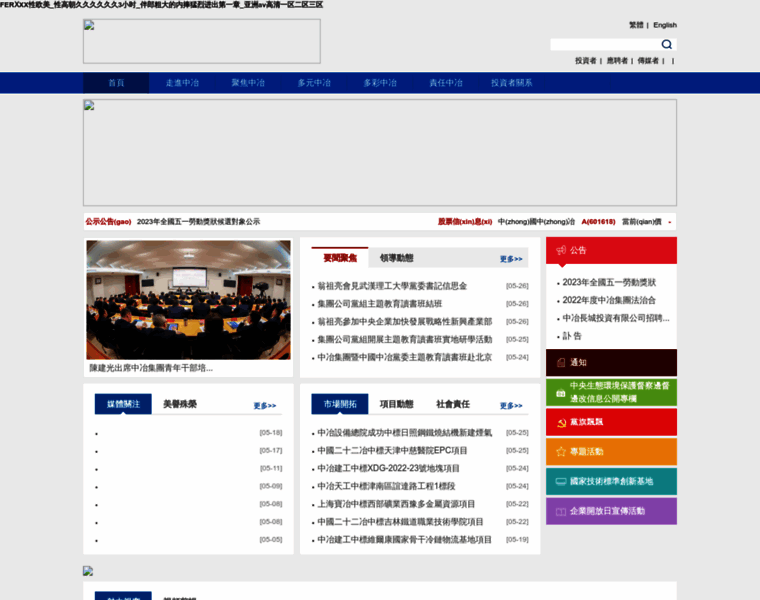Switch language to 繁體
Image resolution: width=760 pixels, height=600 pixels.
pos(636,25)
